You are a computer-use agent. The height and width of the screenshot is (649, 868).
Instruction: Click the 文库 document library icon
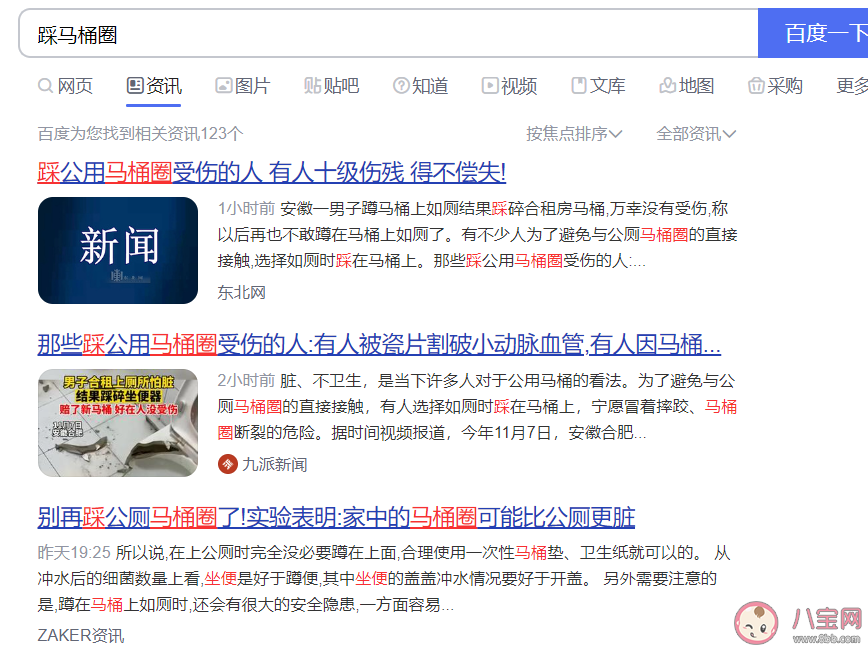click(578, 85)
